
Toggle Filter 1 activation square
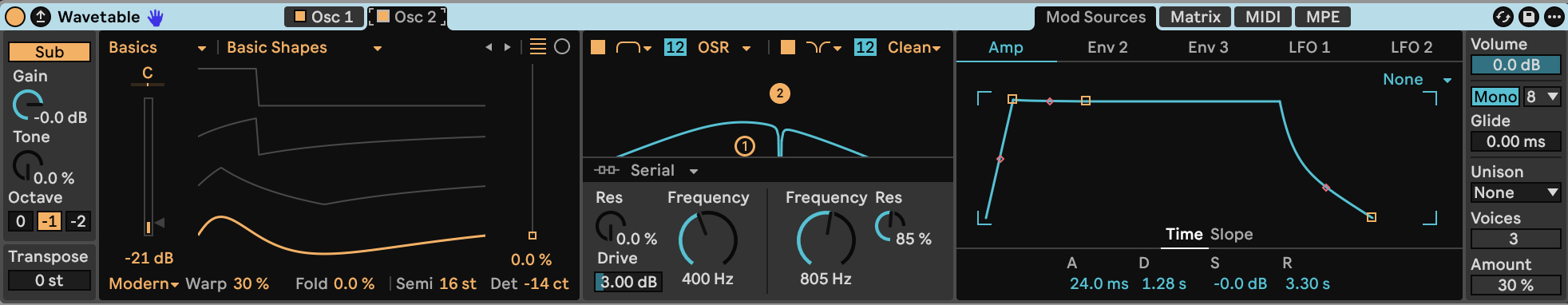[598, 47]
